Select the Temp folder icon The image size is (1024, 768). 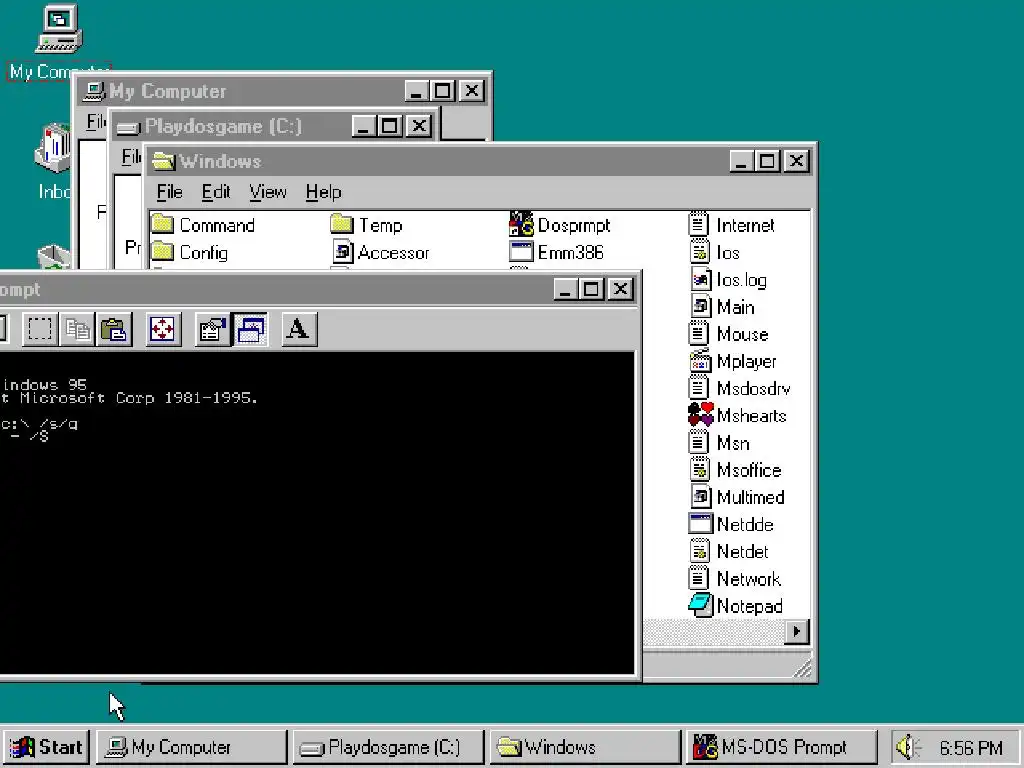342,225
